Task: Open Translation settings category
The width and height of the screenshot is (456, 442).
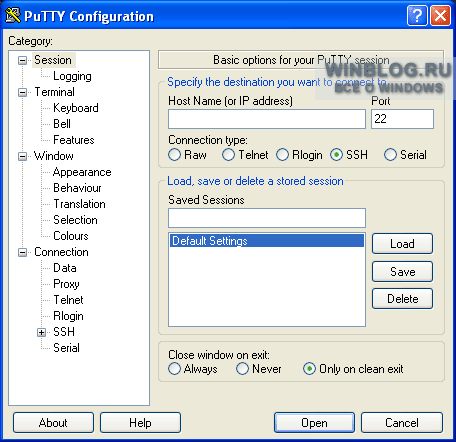Action: [x=79, y=204]
